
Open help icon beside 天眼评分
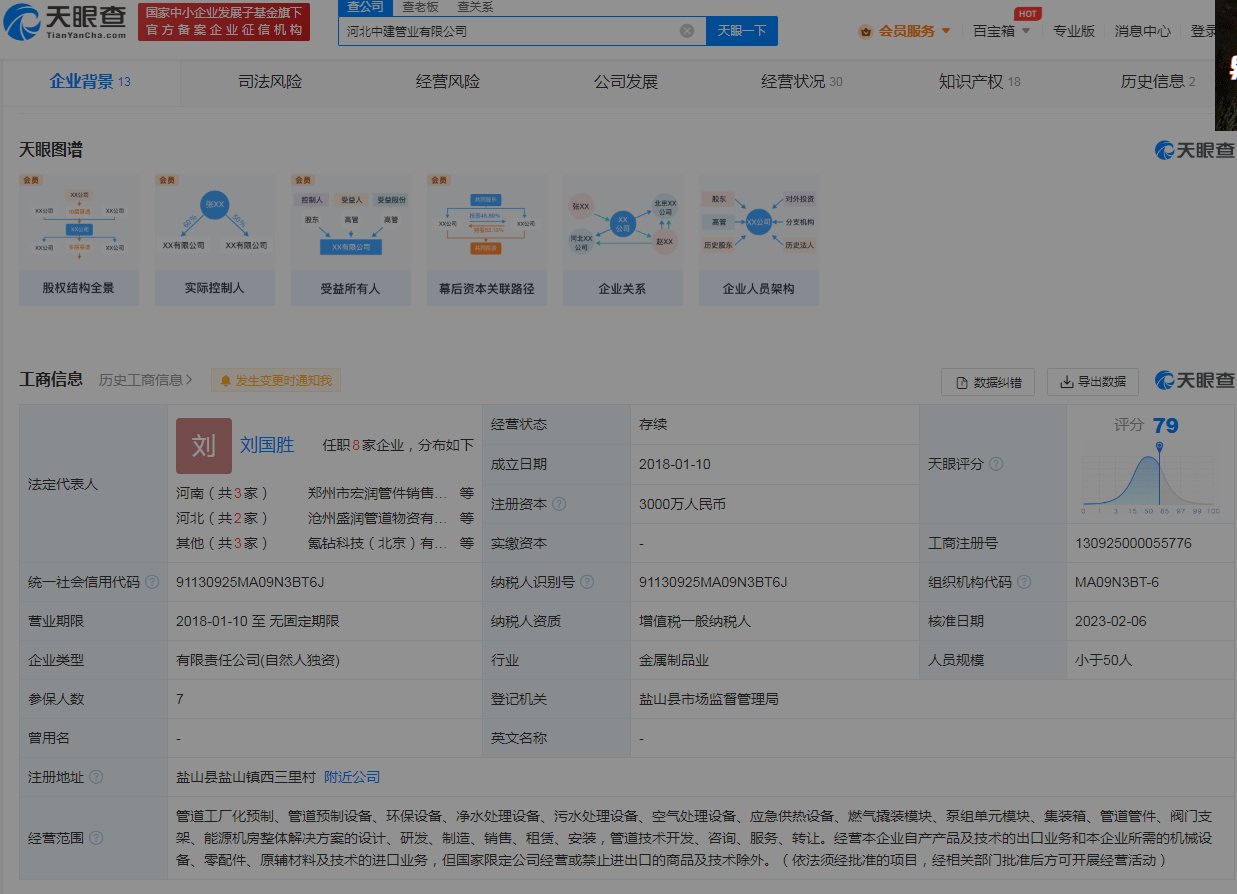(996, 464)
